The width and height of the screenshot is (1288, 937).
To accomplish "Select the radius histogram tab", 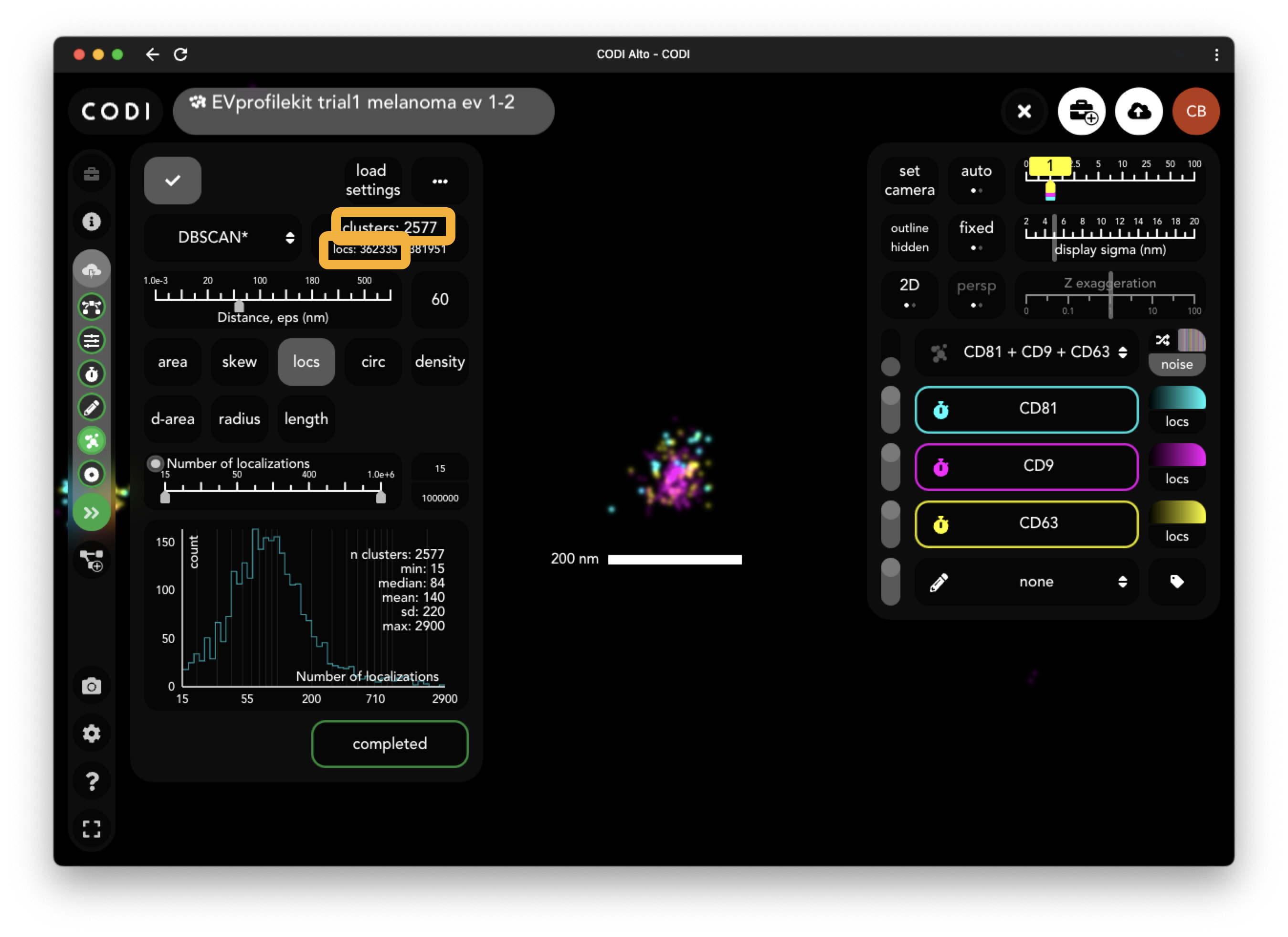I will [239, 419].
